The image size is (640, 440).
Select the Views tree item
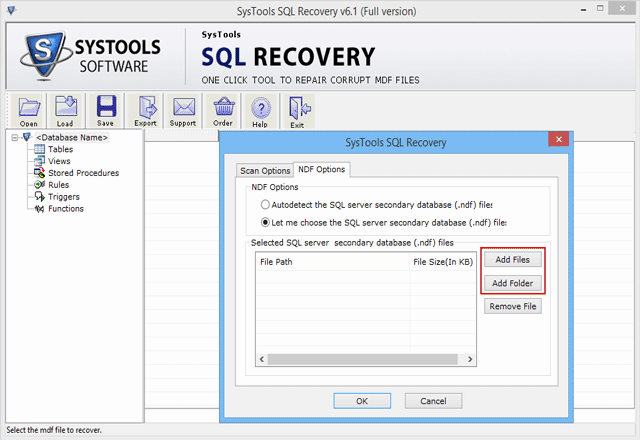(59, 161)
